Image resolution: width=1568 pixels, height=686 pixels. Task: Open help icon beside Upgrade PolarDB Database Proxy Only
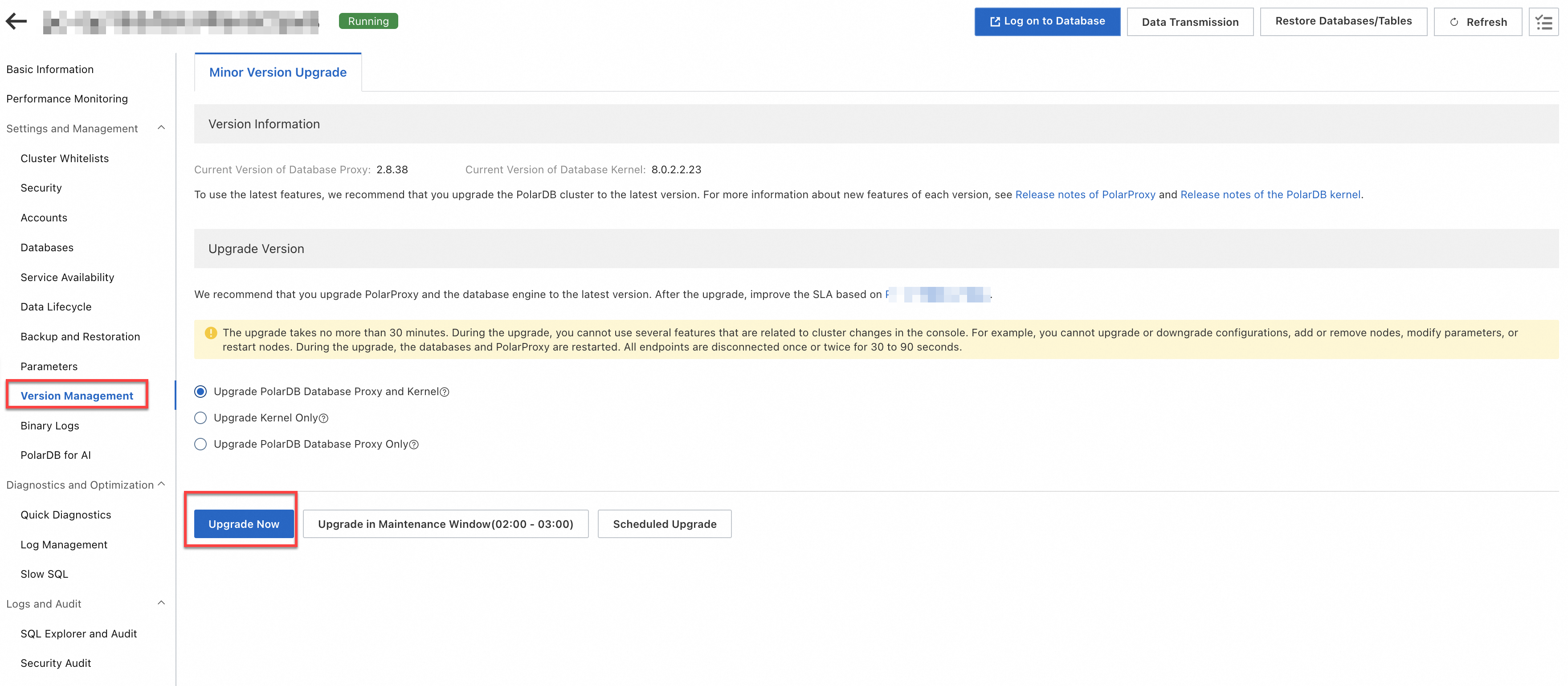(x=414, y=445)
